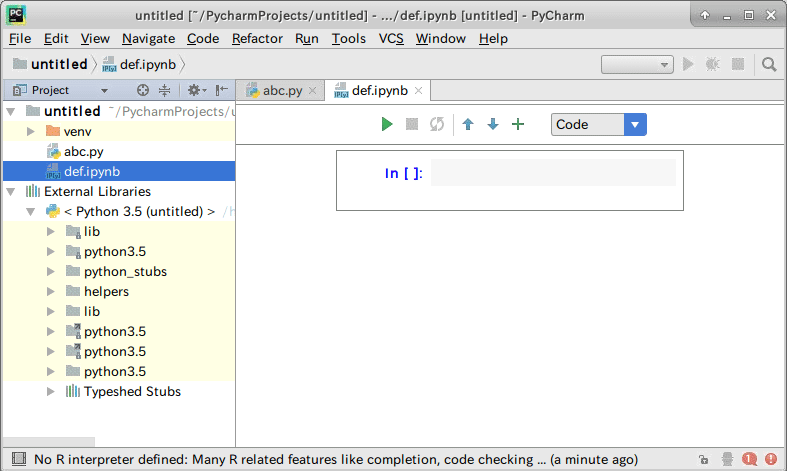
Task: Add a new cell with the plus icon
Action: click(518, 124)
